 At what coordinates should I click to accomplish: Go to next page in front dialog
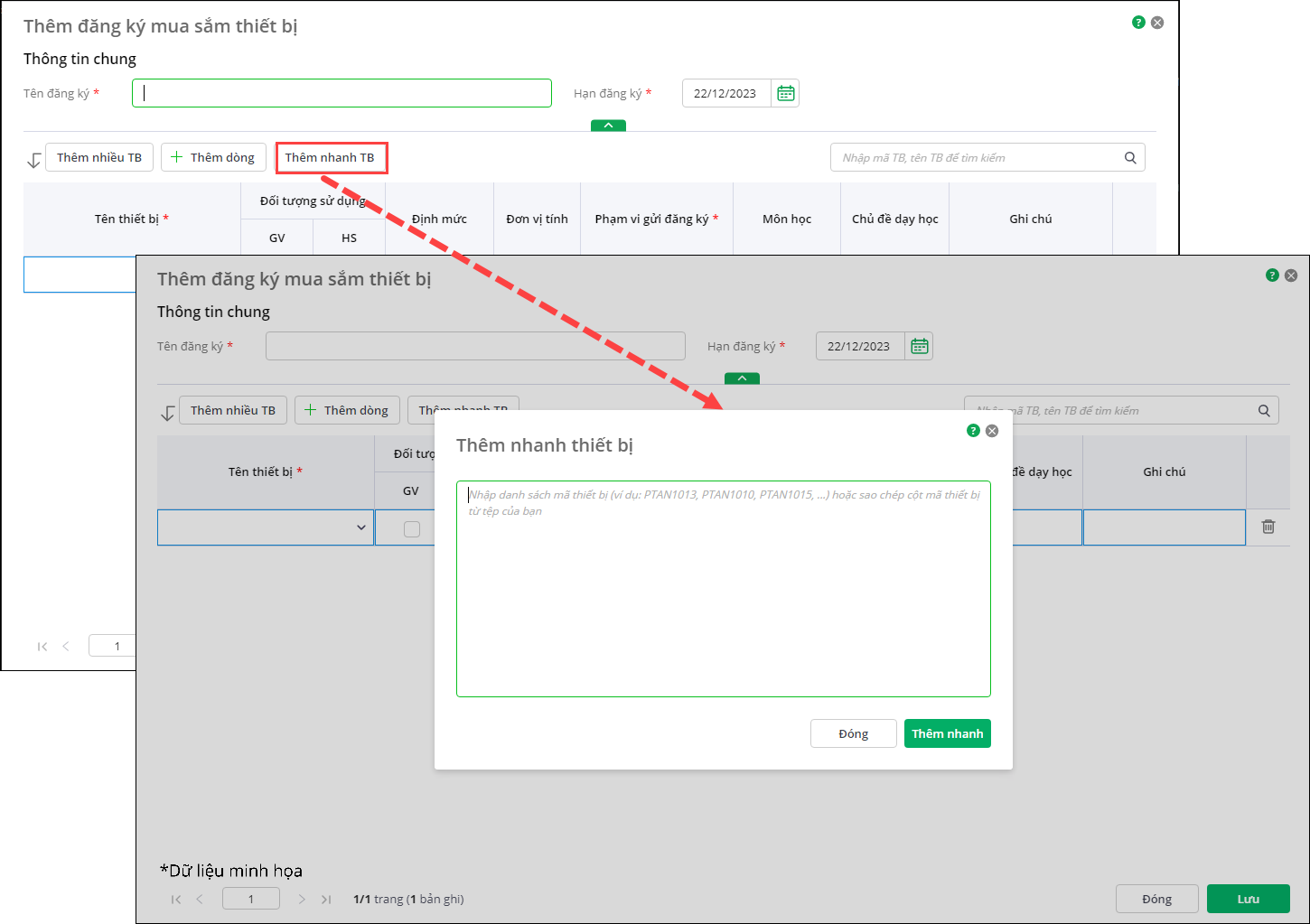302,899
